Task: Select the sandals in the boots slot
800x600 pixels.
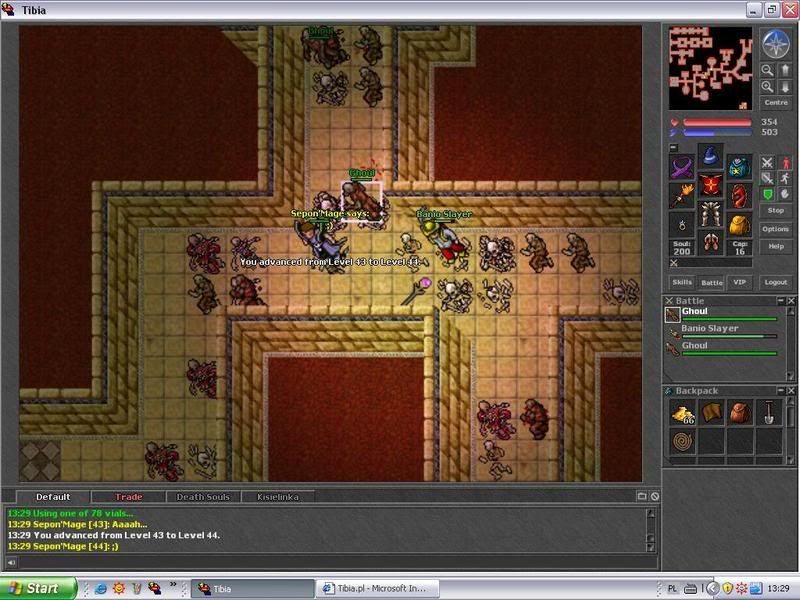Action: (x=710, y=243)
